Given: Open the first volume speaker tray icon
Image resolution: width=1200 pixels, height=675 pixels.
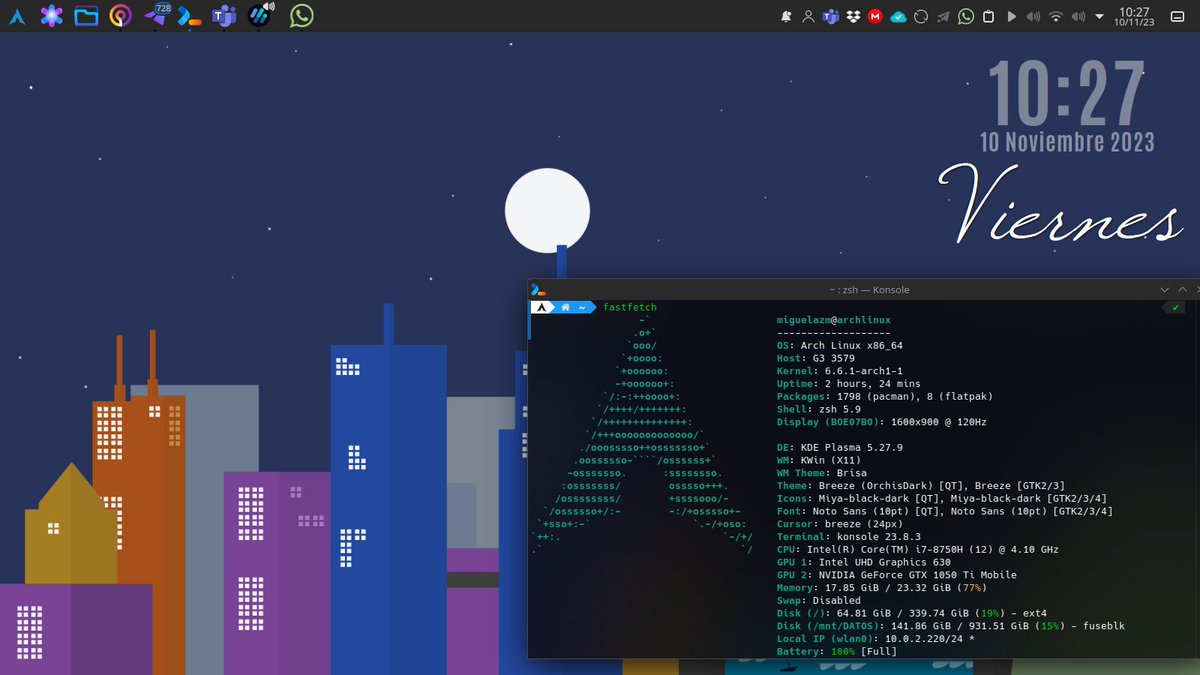Looking at the screenshot, I should [x=1034, y=17].
